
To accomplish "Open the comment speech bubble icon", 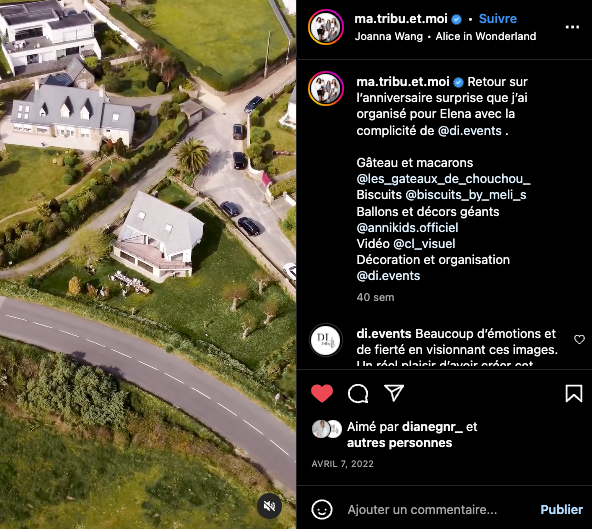I will pos(358,394).
